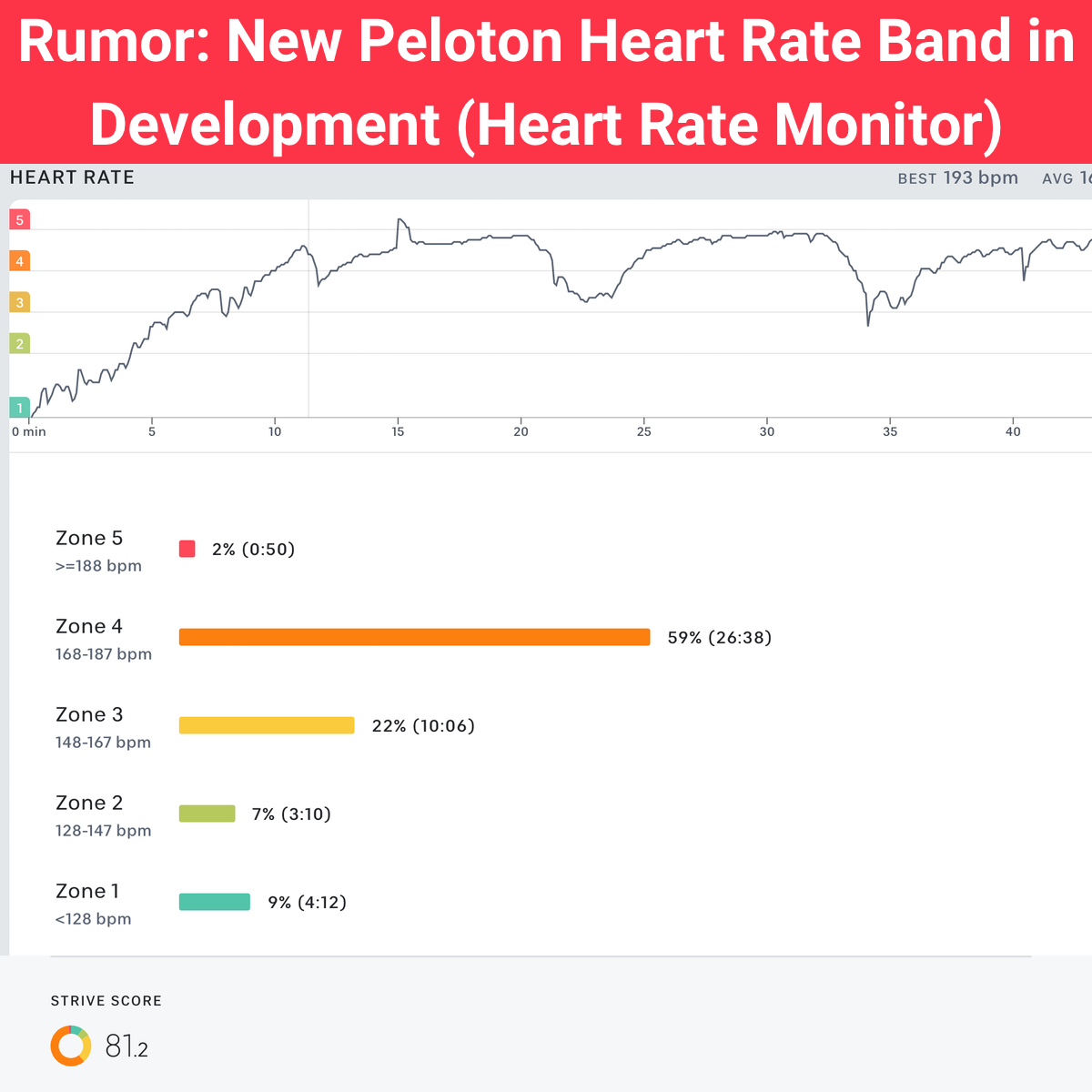Select the green zone 2 chart badge

coord(19,344)
